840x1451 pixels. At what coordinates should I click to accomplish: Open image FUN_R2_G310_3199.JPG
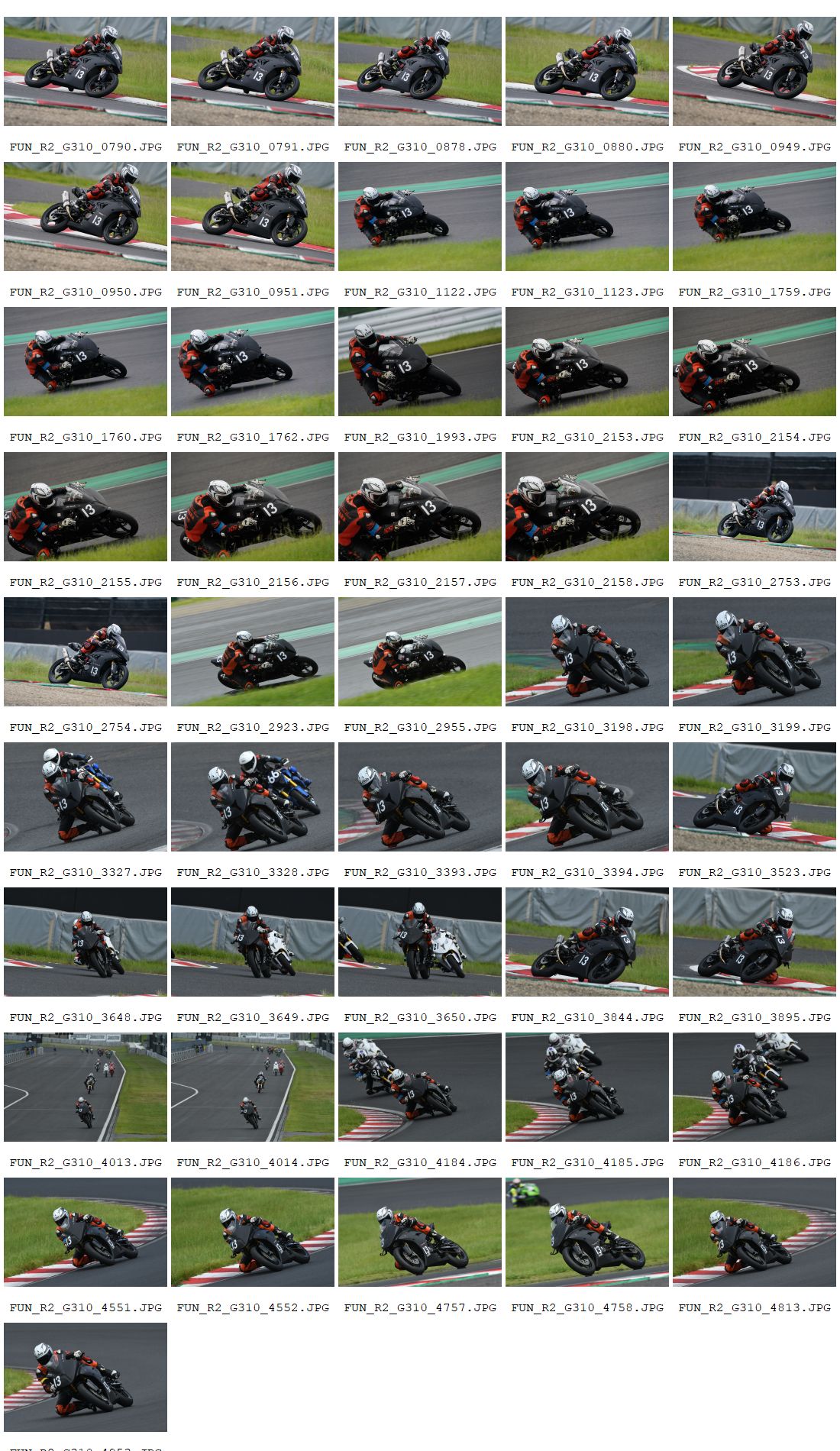click(754, 651)
